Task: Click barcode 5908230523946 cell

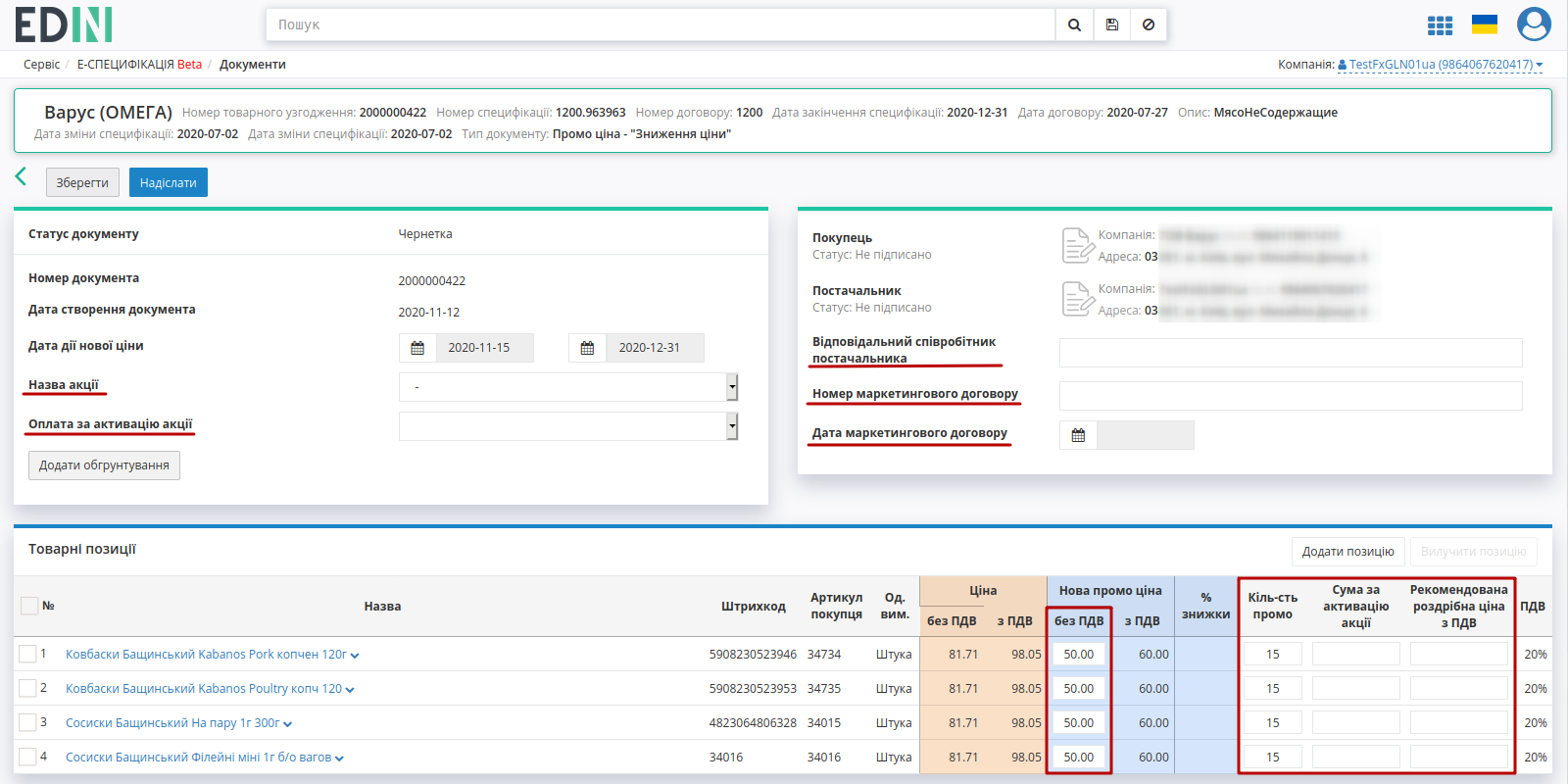Action: pos(753,654)
